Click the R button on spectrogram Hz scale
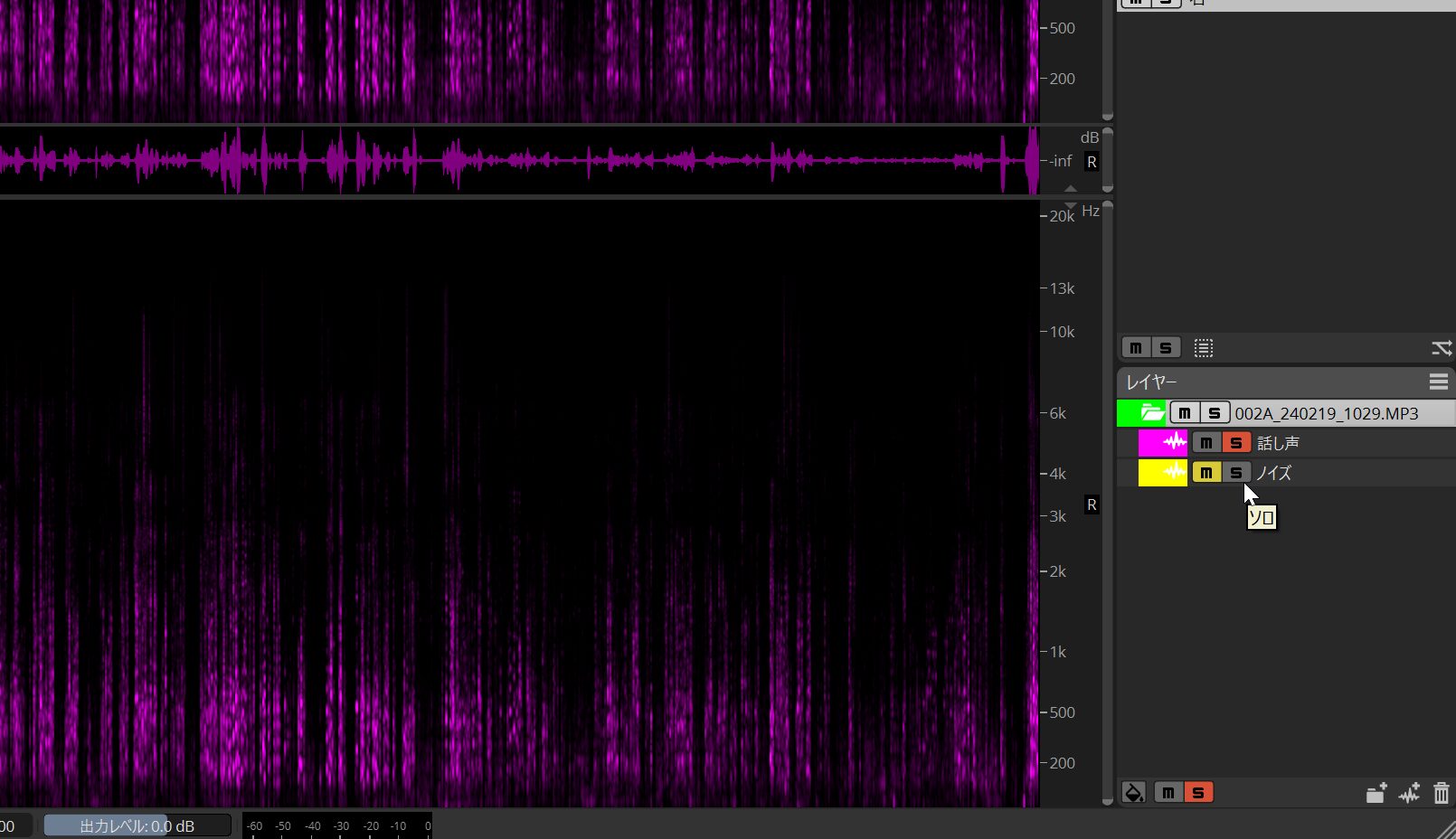Screen dimensions: 1456x839 click(1092, 505)
